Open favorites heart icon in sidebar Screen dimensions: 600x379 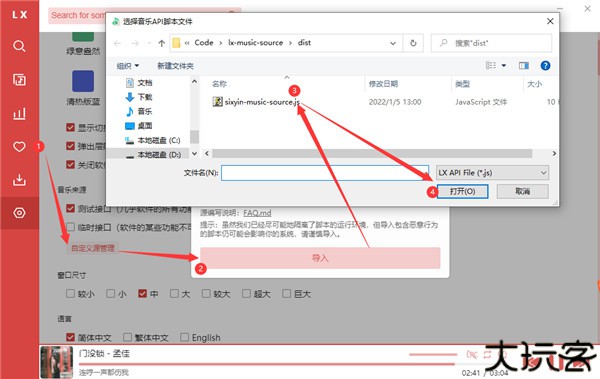coord(19,147)
